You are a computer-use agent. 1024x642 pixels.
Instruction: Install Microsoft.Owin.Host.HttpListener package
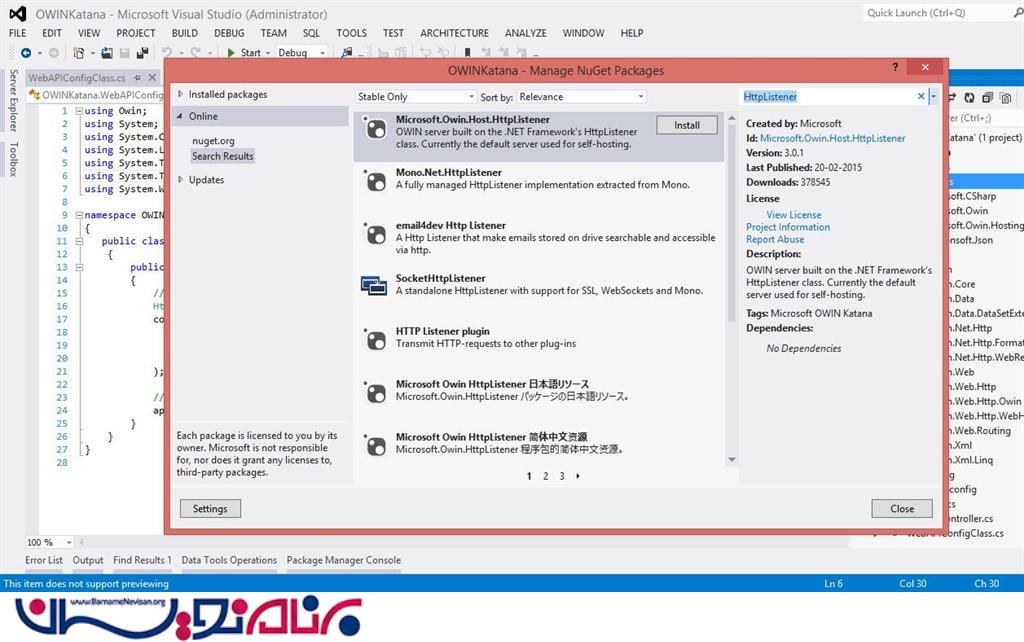686,125
